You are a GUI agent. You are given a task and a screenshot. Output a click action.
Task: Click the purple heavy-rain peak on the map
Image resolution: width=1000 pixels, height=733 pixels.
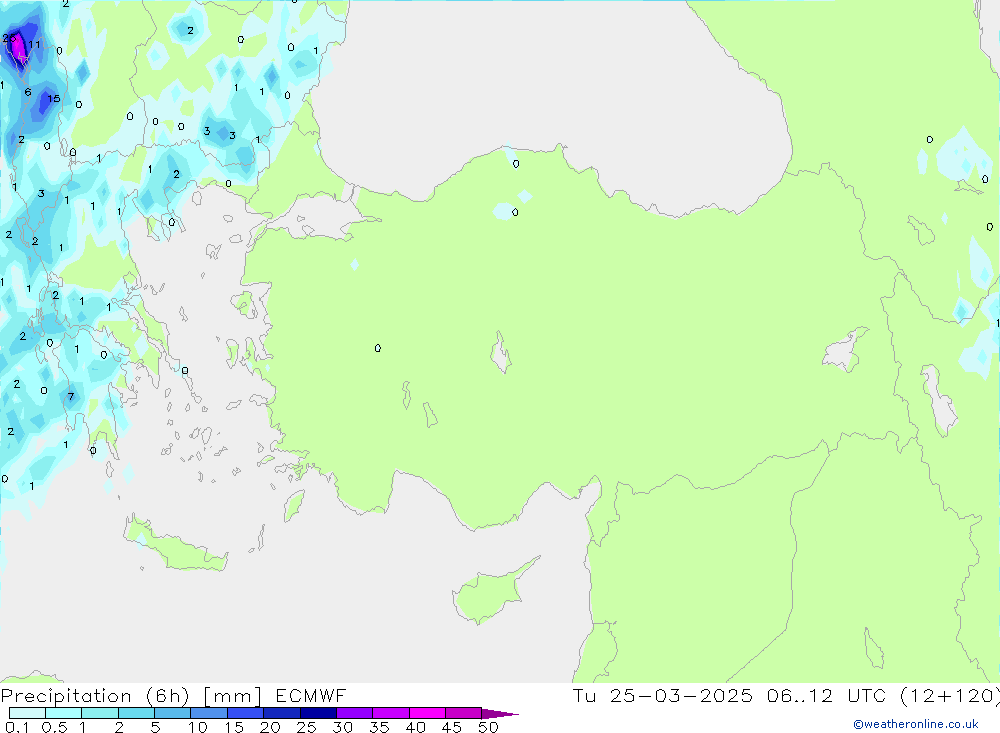(17, 48)
